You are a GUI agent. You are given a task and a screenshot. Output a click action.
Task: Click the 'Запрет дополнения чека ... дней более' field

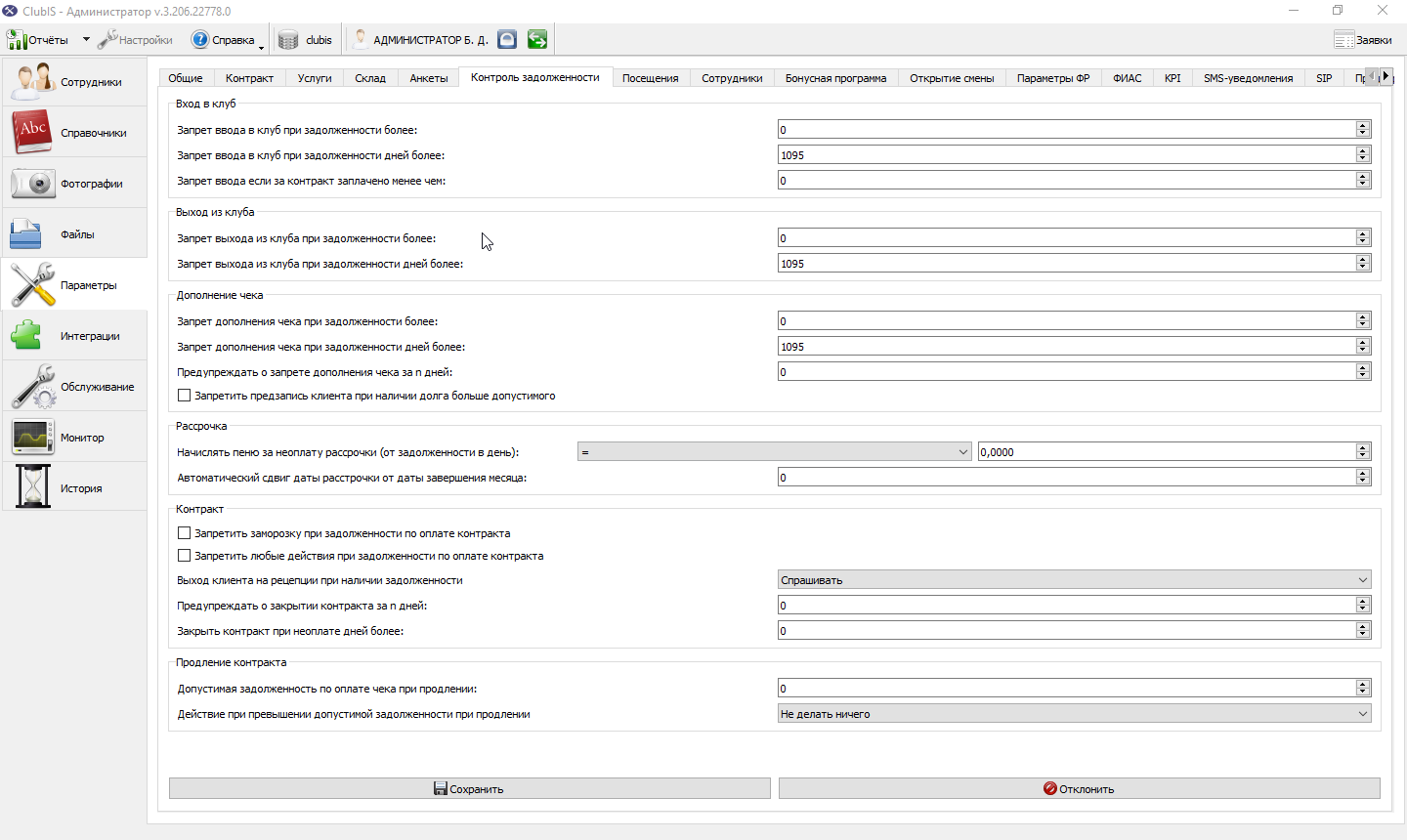coord(1075,346)
